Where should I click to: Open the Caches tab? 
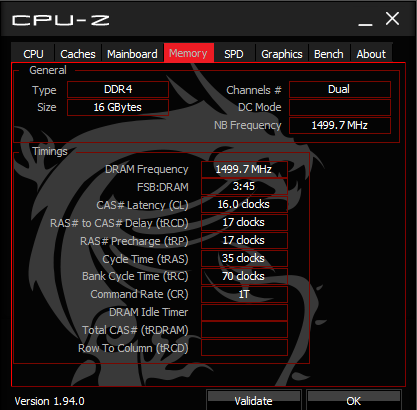78,54
